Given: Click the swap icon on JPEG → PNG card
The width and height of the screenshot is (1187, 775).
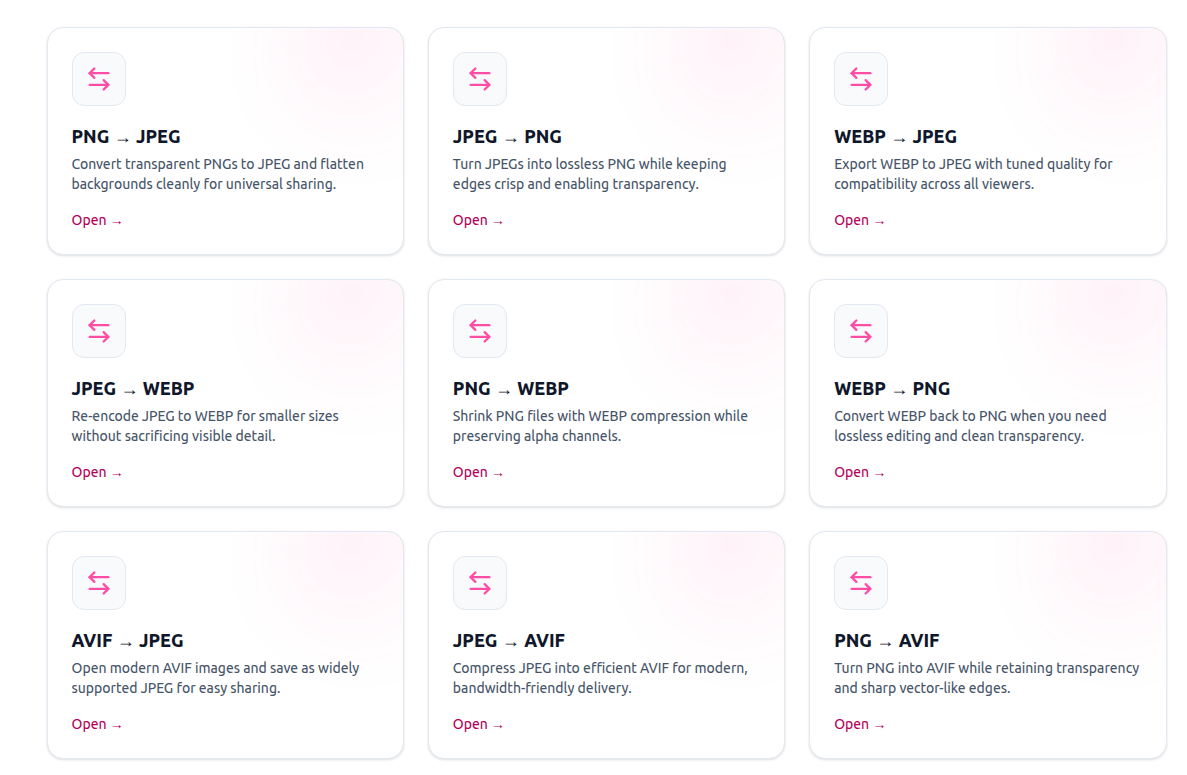Looking at the screenshot, I should [x=479, y=78].
